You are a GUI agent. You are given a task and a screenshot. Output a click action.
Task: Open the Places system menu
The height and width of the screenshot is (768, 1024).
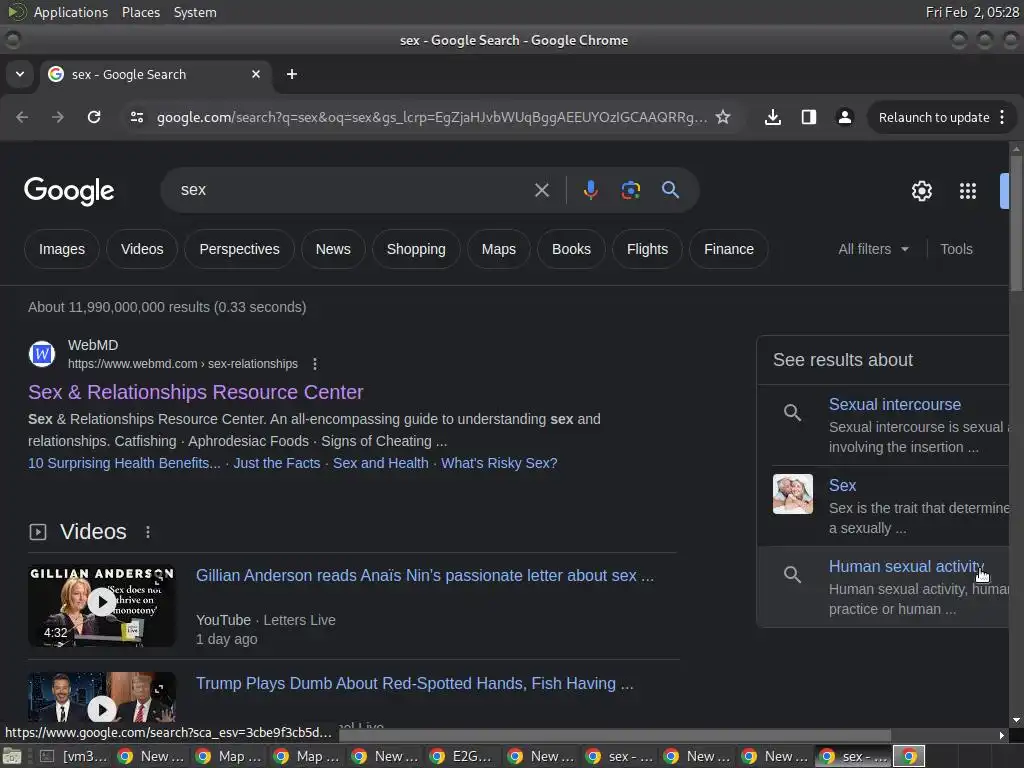click(x=140, y=12)
